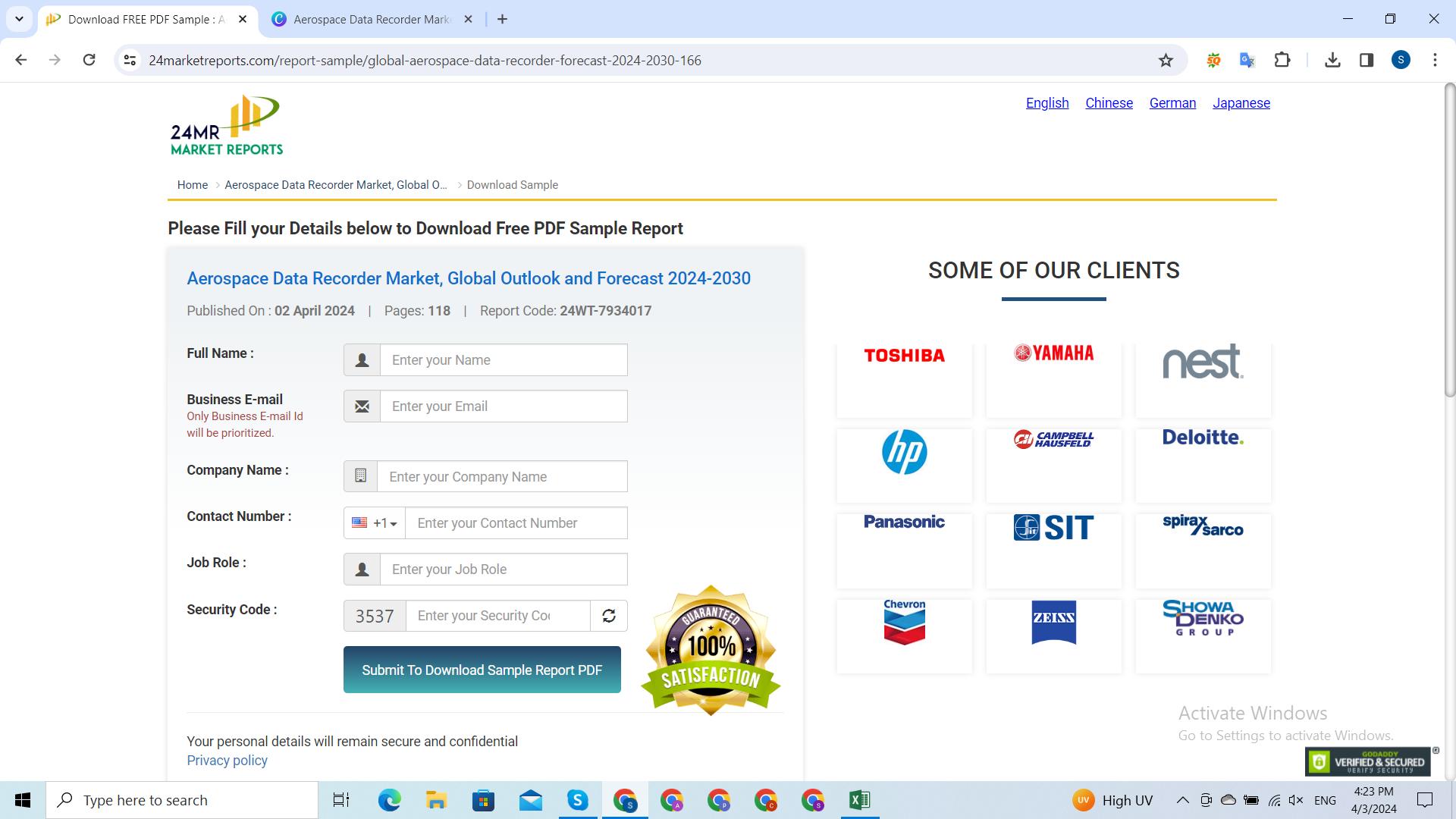Switch language to German
The height and width of the screenshot is (819, 1456).
pos(1172,103)
